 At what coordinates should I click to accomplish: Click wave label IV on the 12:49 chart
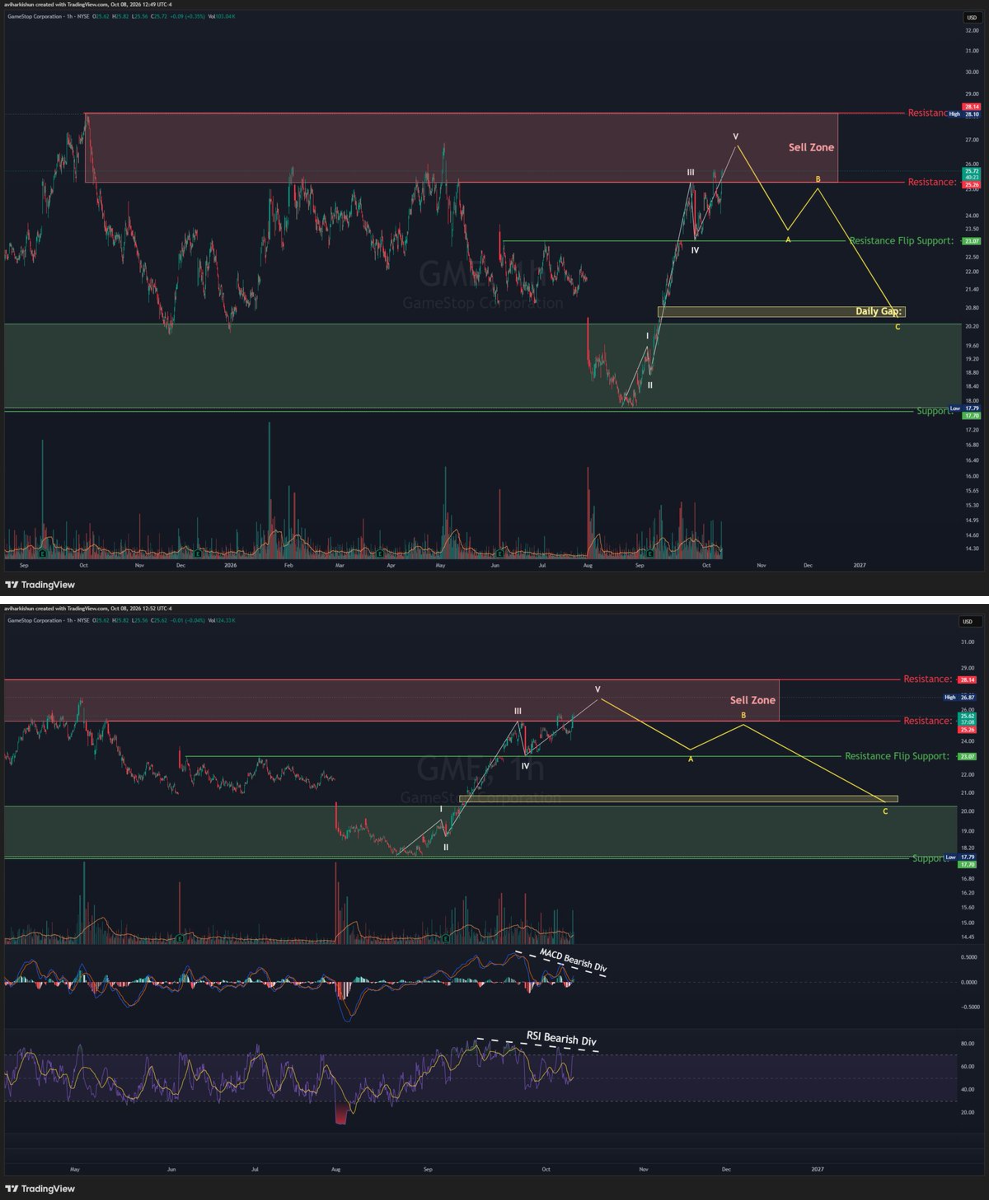[694, 250]
